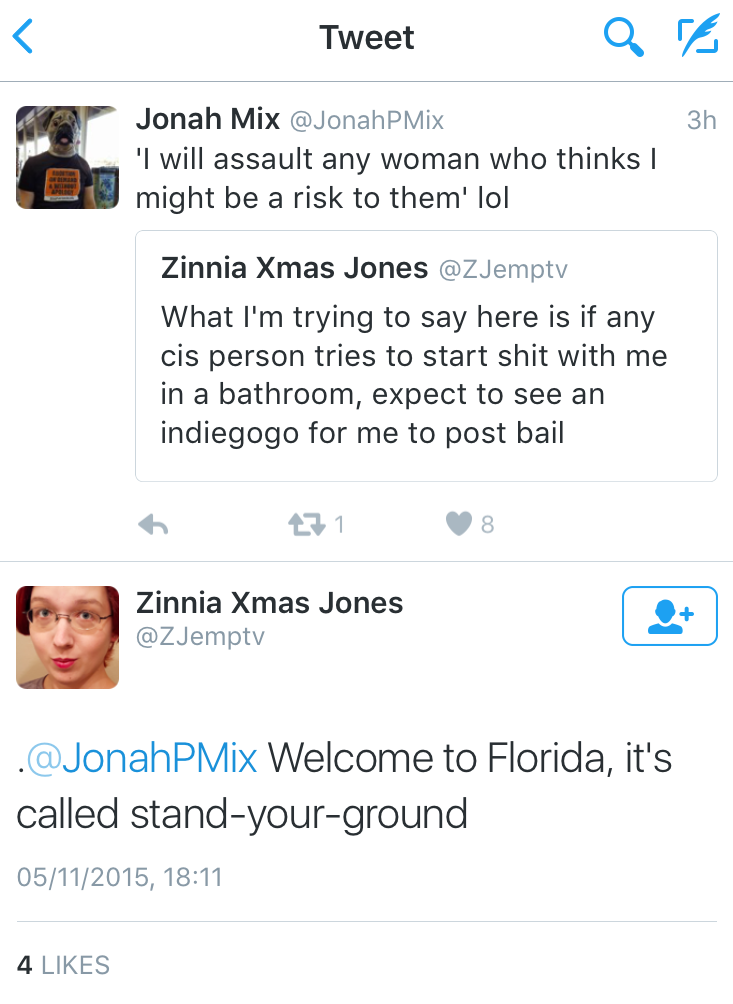
Task: Open Zinnia Xmas Jones profile photo
Action: click(67, 637)
